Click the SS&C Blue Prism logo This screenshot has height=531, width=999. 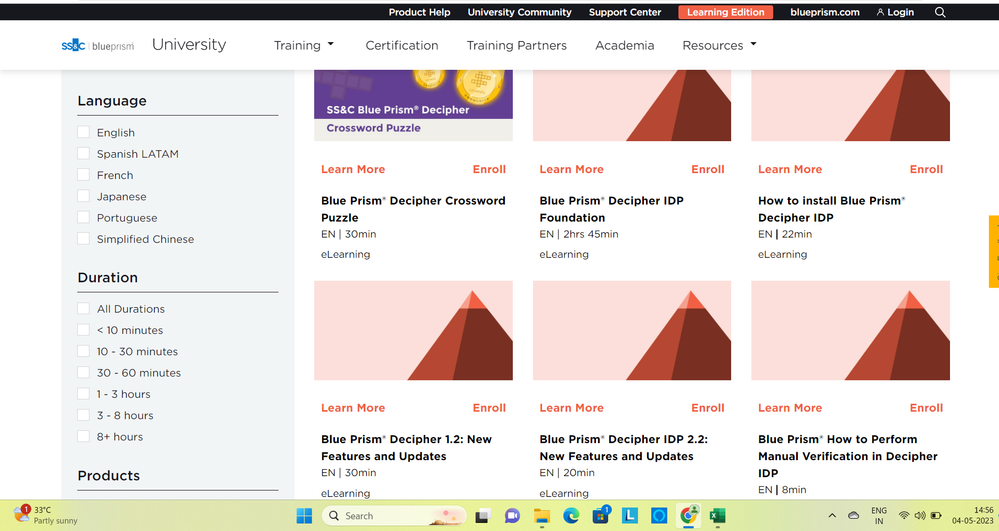[98, 45]
